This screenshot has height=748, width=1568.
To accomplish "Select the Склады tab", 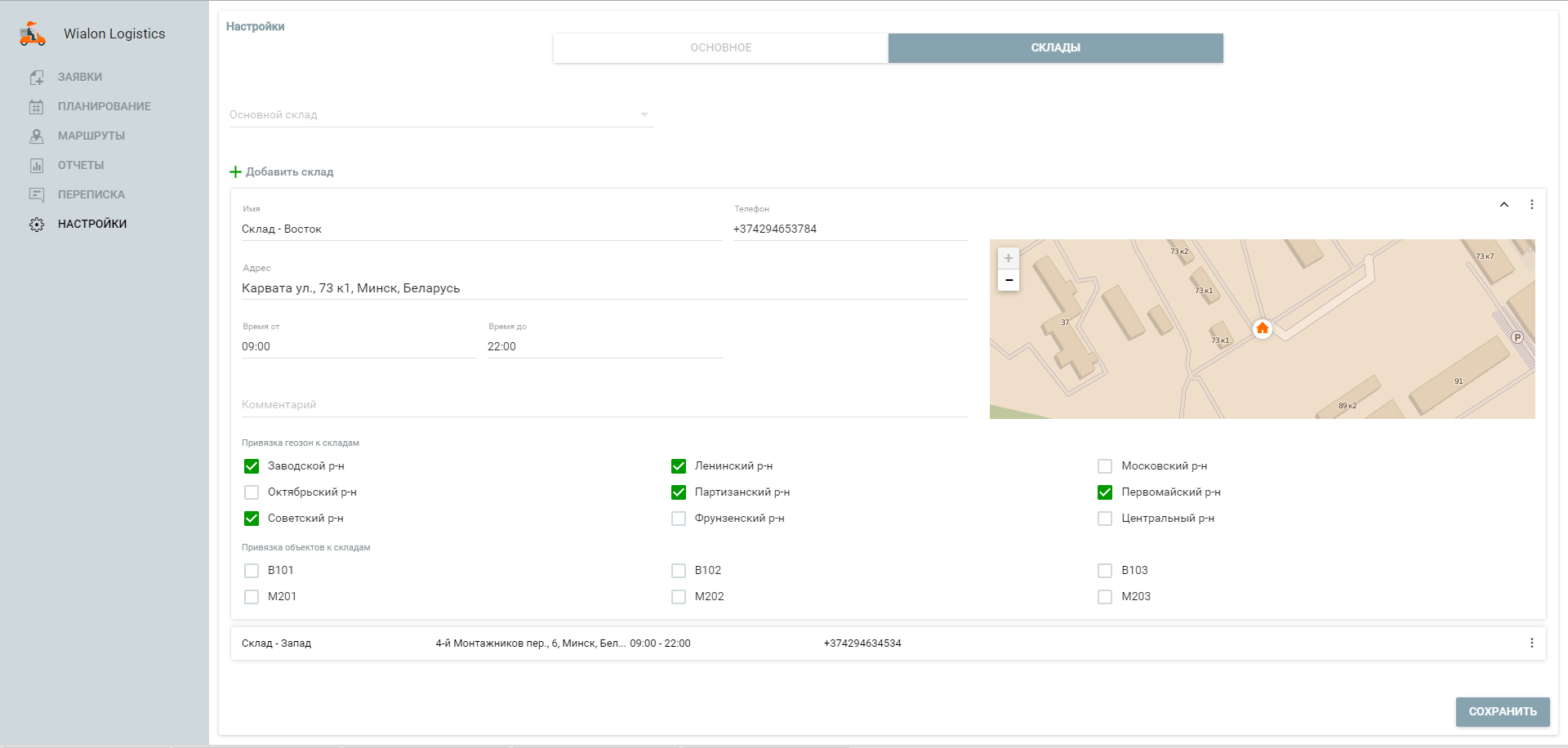I will point(1055,48).
